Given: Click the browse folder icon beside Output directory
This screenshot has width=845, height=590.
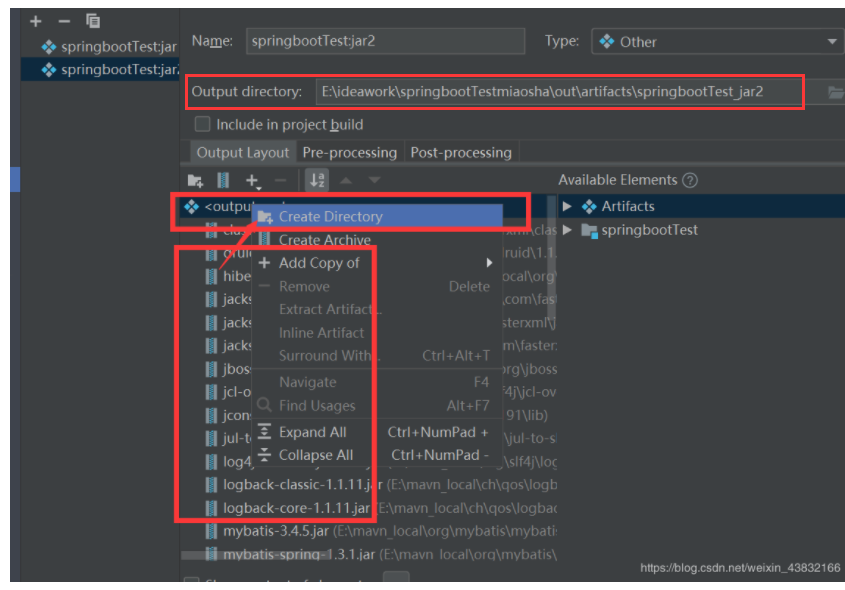Looking at the screenshot, I should pos(831,91).
